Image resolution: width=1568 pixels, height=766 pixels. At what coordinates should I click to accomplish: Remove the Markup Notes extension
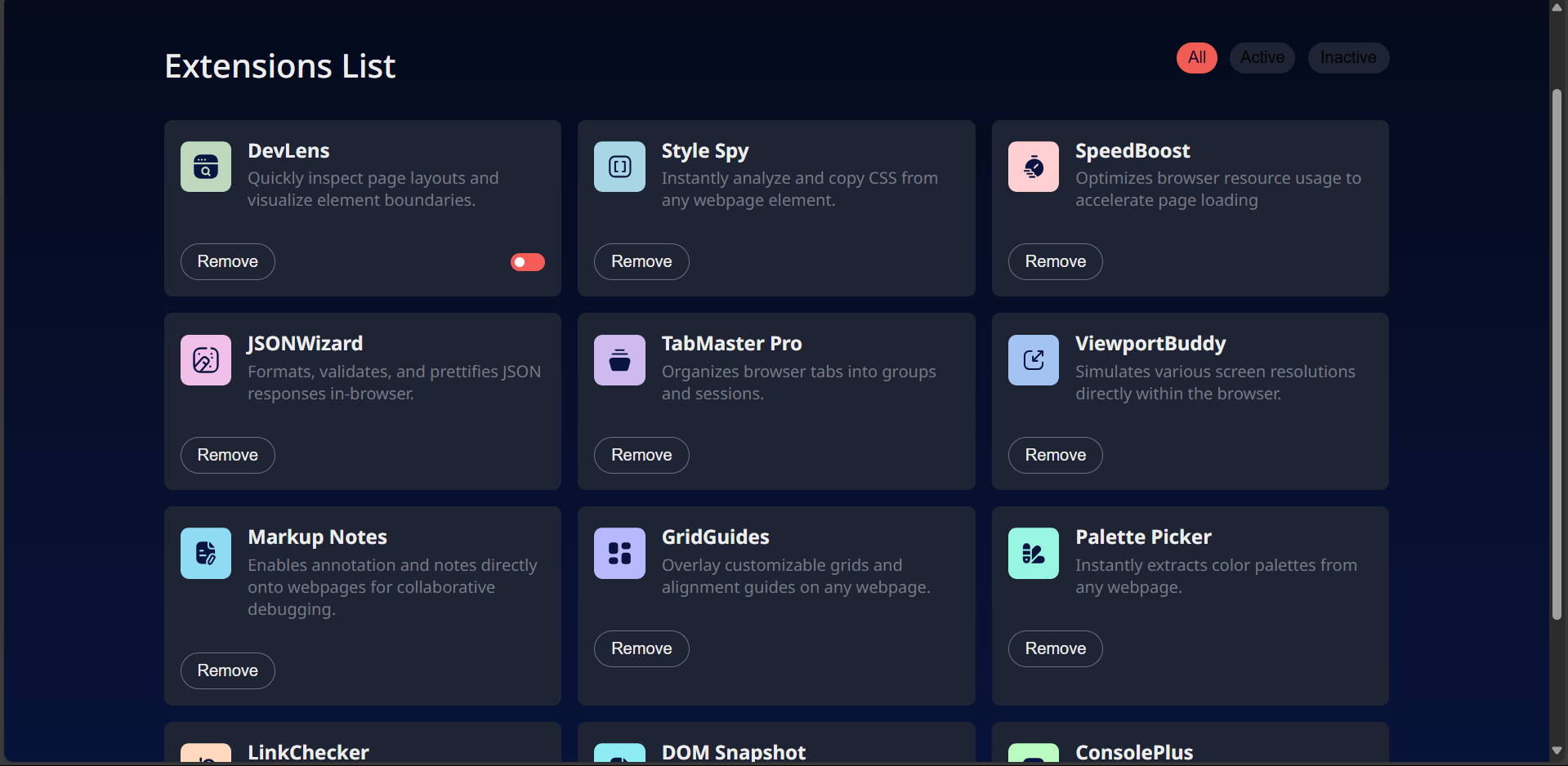[228, 671]
